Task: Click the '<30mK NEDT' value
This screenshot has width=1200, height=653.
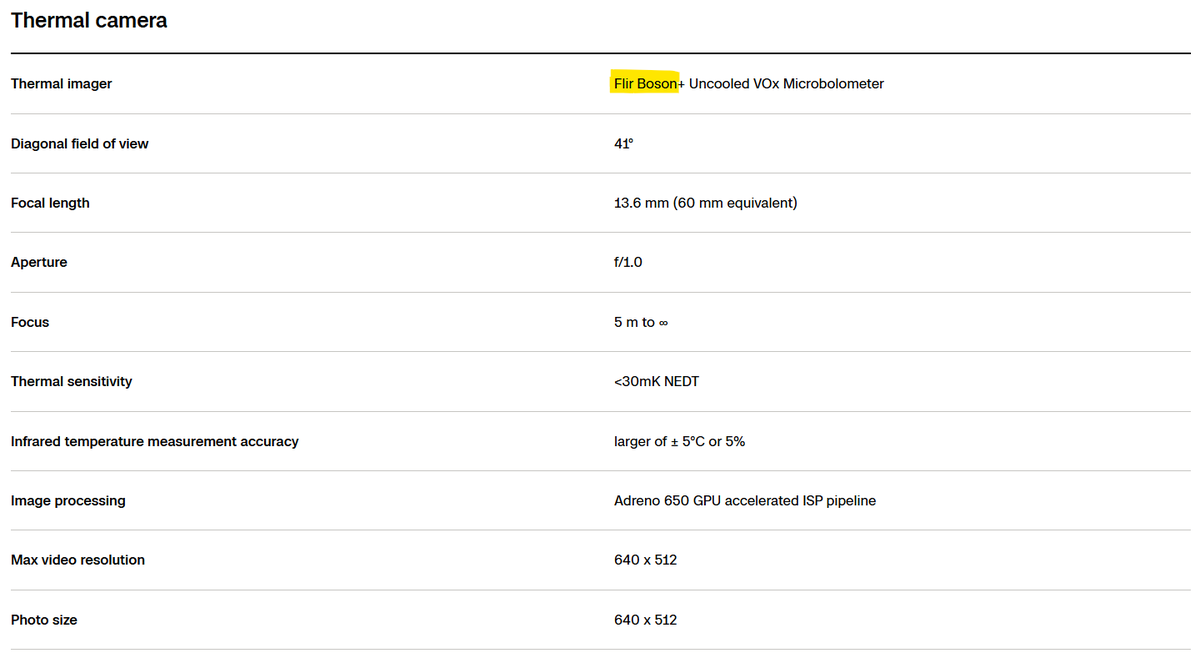Action: point(656,381)
